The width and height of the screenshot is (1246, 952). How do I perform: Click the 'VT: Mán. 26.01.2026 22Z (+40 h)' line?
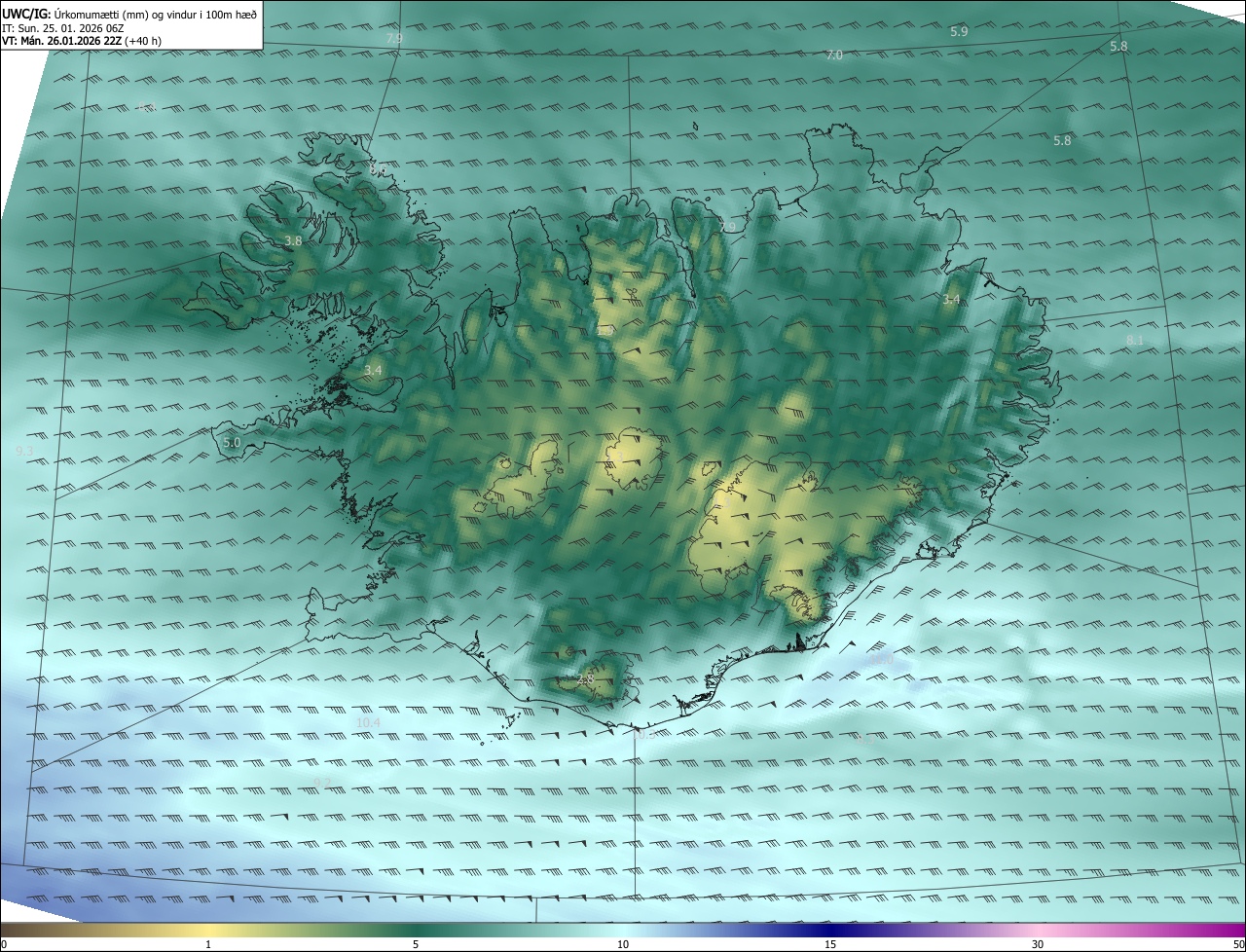point(82,41)
